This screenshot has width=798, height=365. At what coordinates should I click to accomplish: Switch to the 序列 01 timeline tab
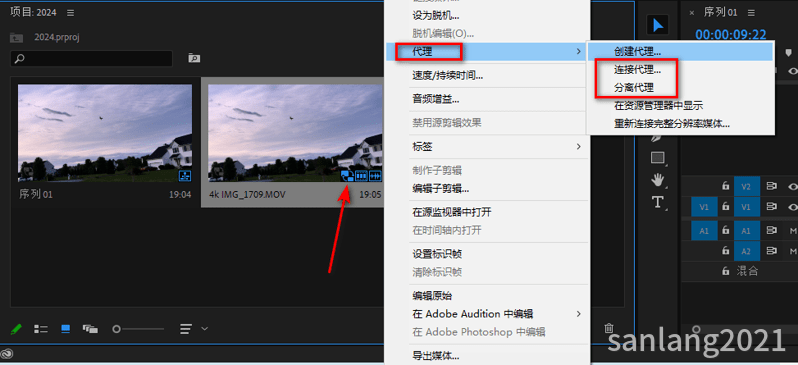coord(720,12)
